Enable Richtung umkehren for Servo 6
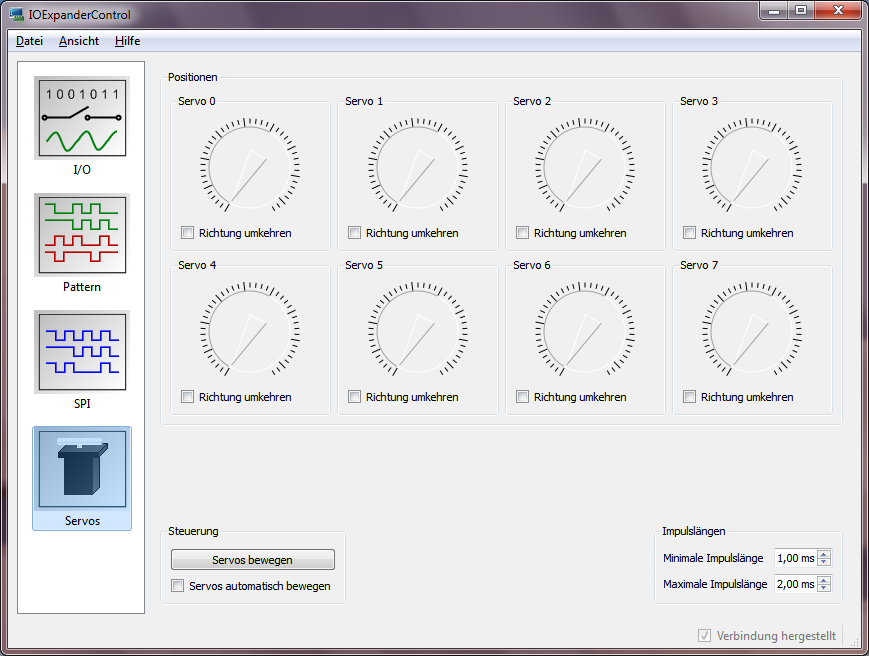Image resolution: width=869 pixels, height=656 pixels. [523, 397]
